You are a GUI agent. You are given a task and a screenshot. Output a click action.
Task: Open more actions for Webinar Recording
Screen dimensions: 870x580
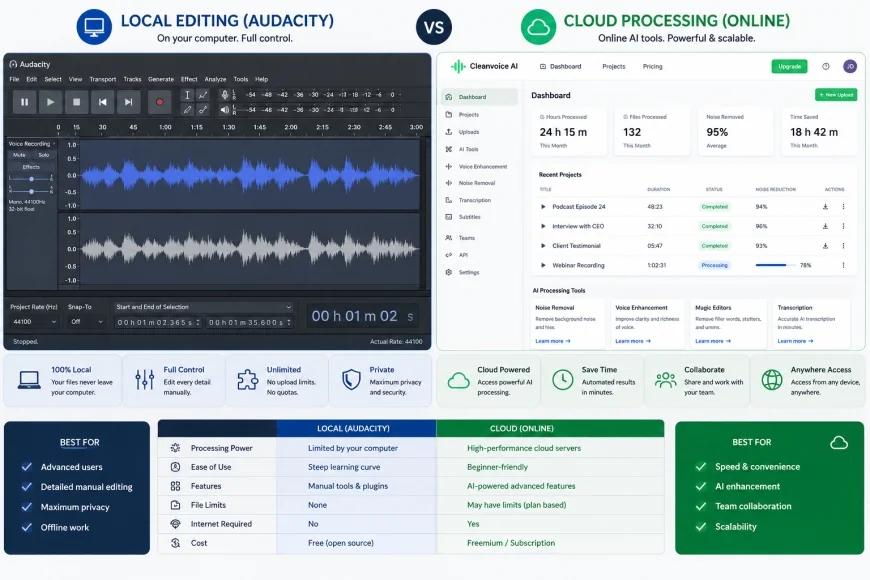click(843, 265)
